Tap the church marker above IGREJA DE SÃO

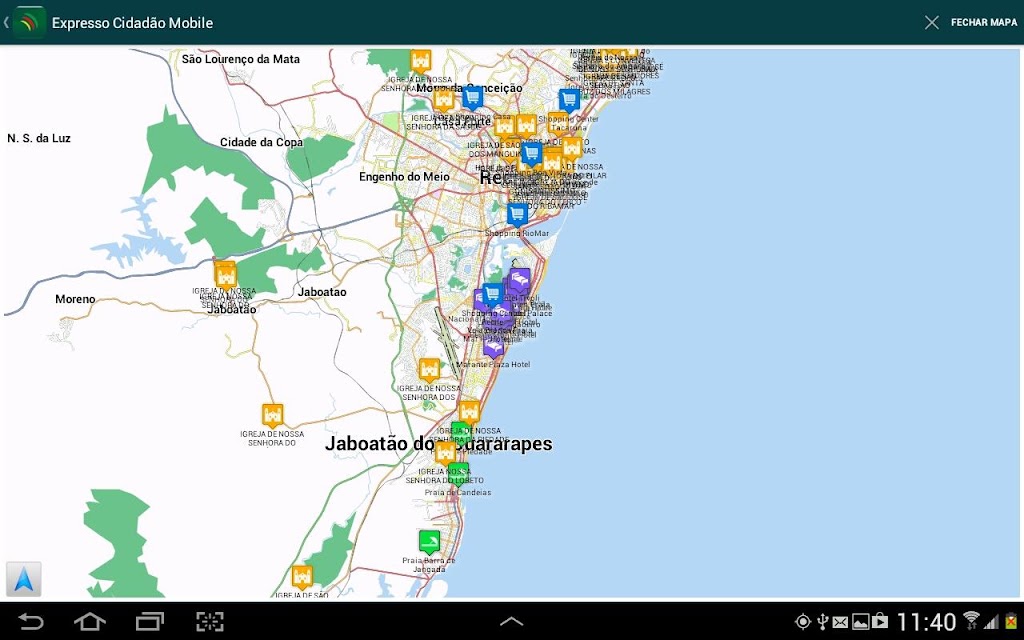click(x=301, y=577)
